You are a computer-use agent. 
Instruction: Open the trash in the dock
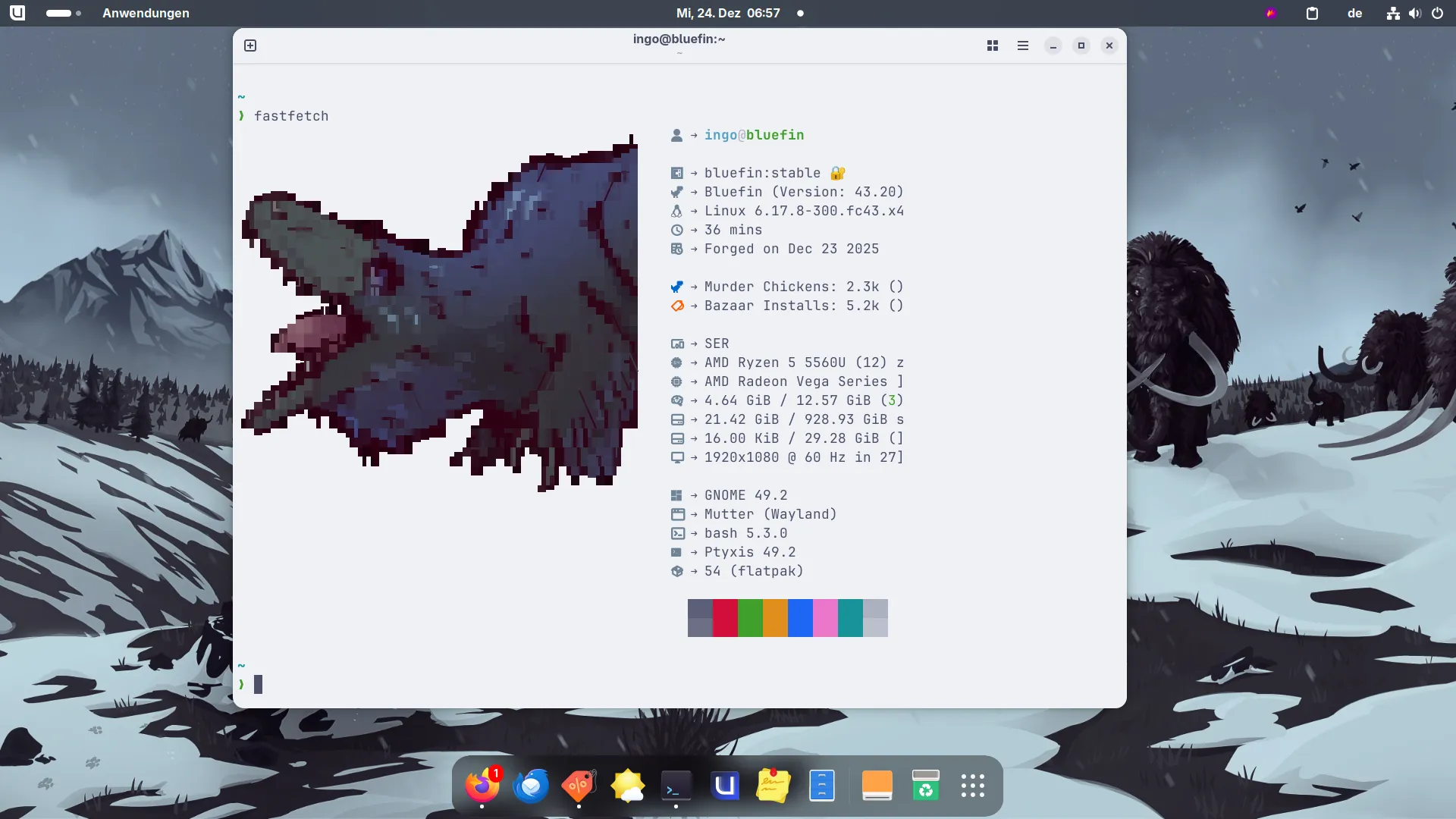coord(925,786)
